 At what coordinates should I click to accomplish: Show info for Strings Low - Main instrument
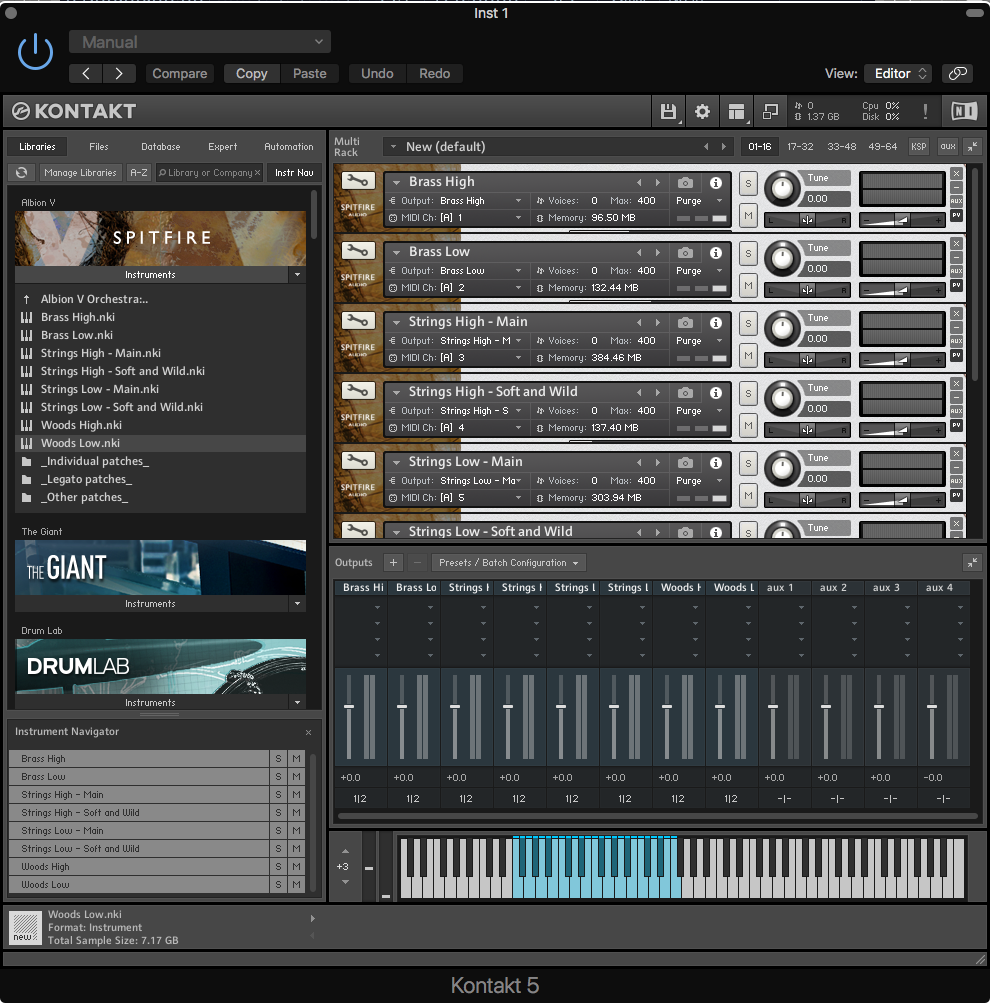716,462
